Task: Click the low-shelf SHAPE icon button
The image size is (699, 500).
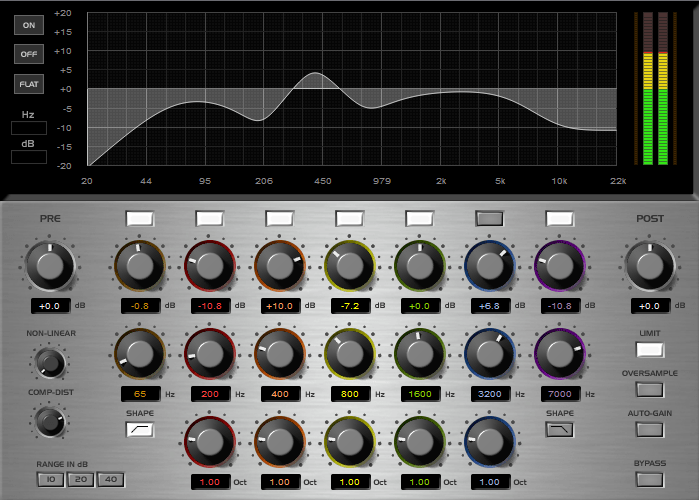Action: click(139, 430)
